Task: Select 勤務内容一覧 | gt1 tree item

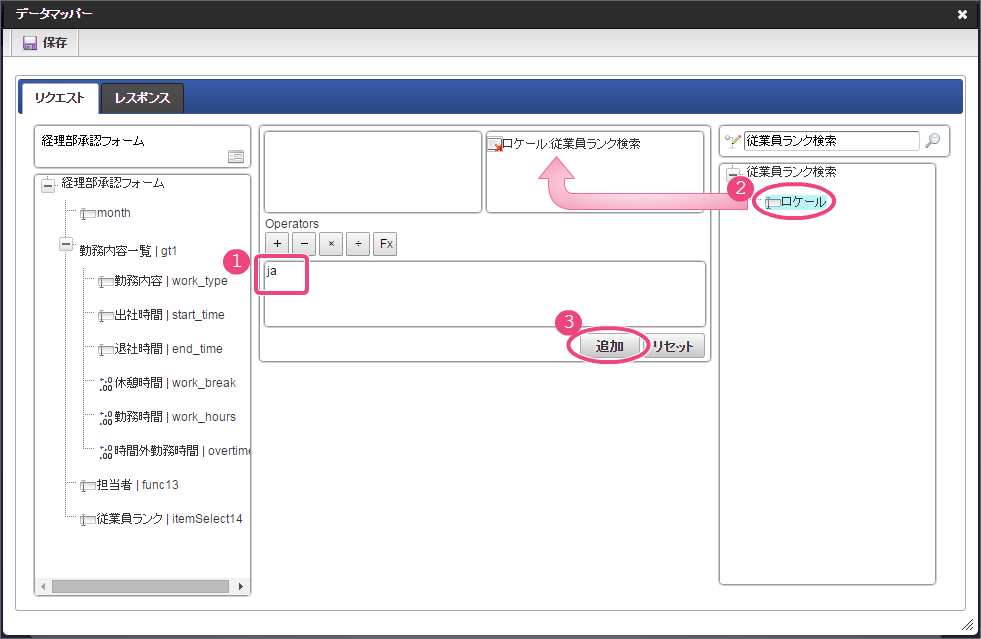Action: [x=128, y=251]
